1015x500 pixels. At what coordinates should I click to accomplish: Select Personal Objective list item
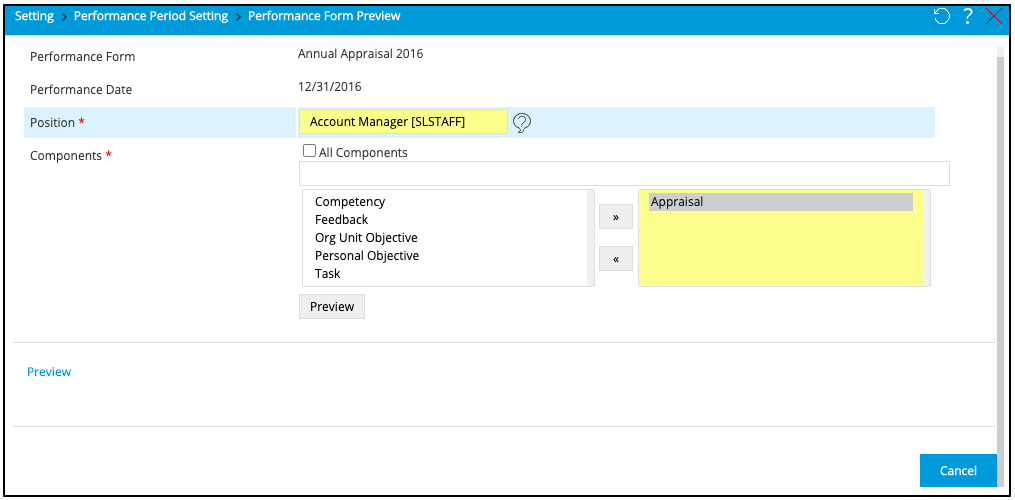tap(366, 256)
